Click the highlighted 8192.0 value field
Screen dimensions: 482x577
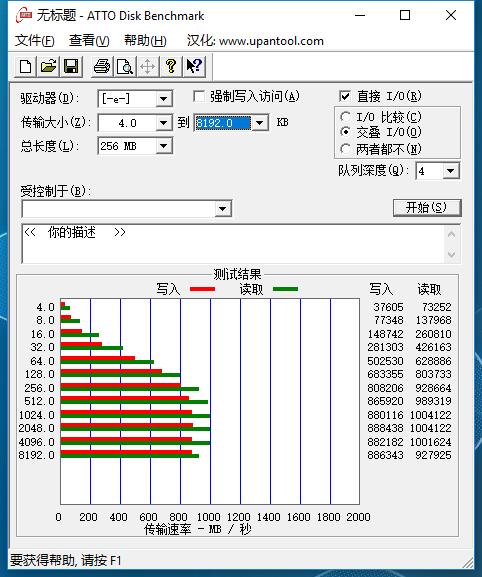223,123
